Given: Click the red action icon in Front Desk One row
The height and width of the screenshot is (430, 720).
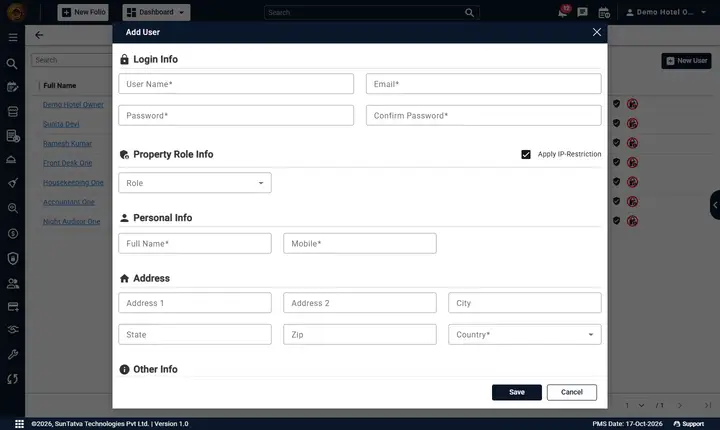Looking at the screenshot, I should pos(632,163).
